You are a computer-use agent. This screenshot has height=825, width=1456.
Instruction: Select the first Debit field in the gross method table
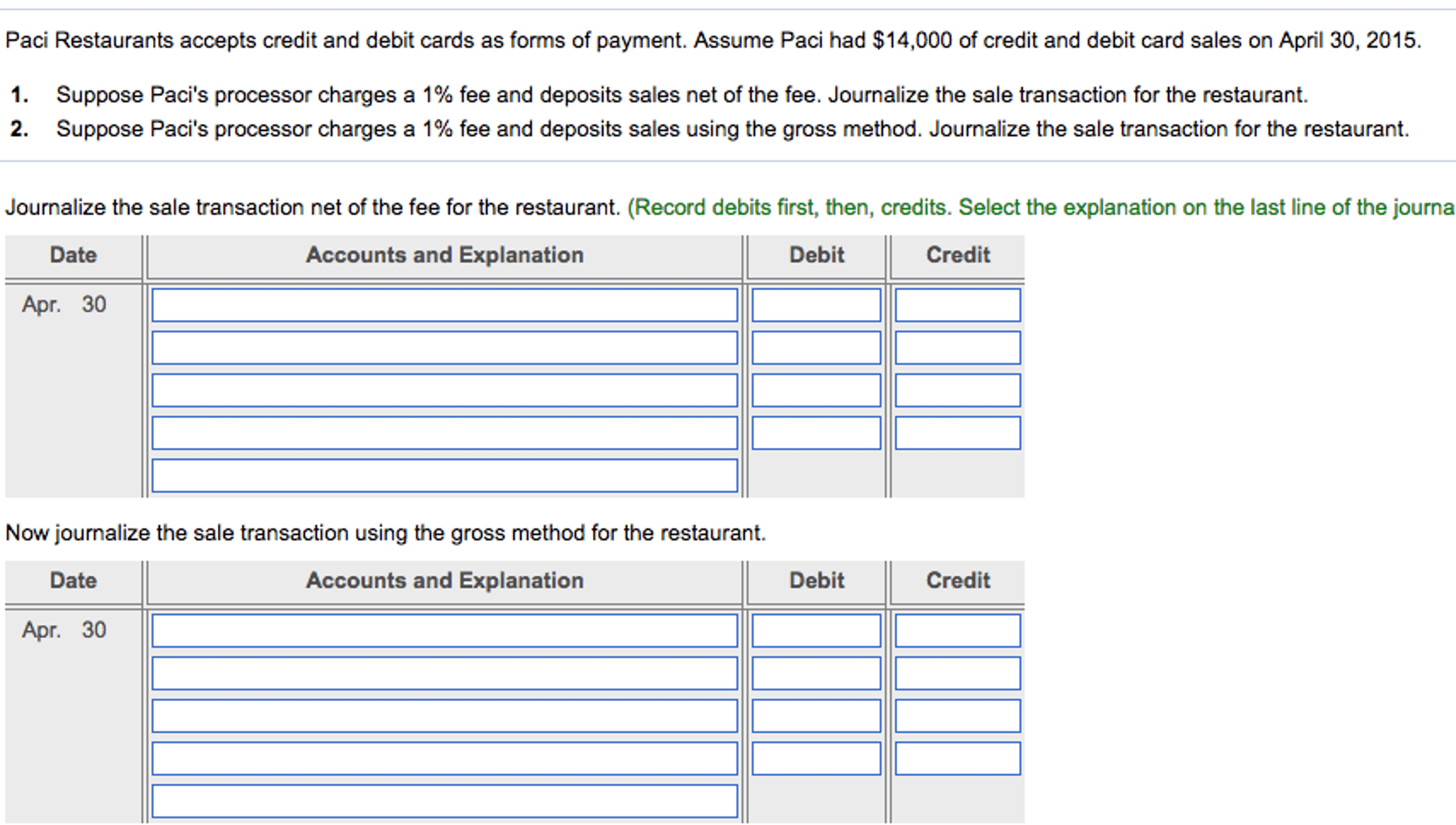(815, 631)
